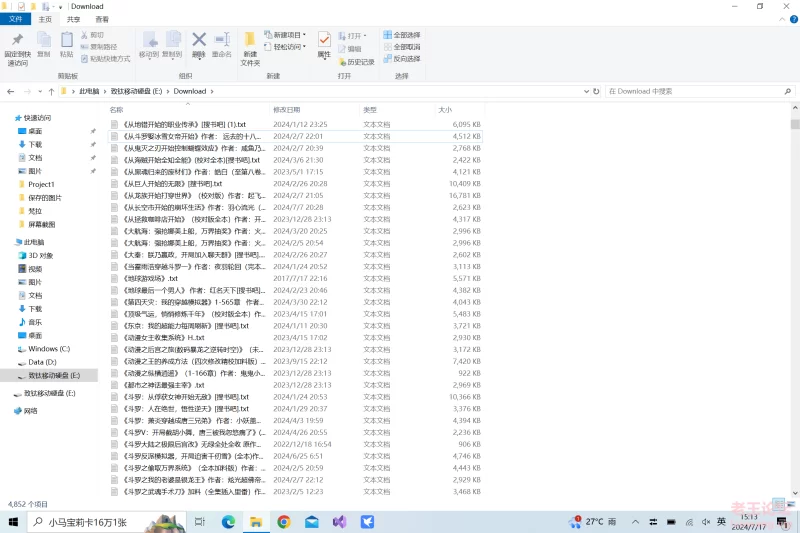
Task: Select Windows (C:) drive
Action: point(49,349)
